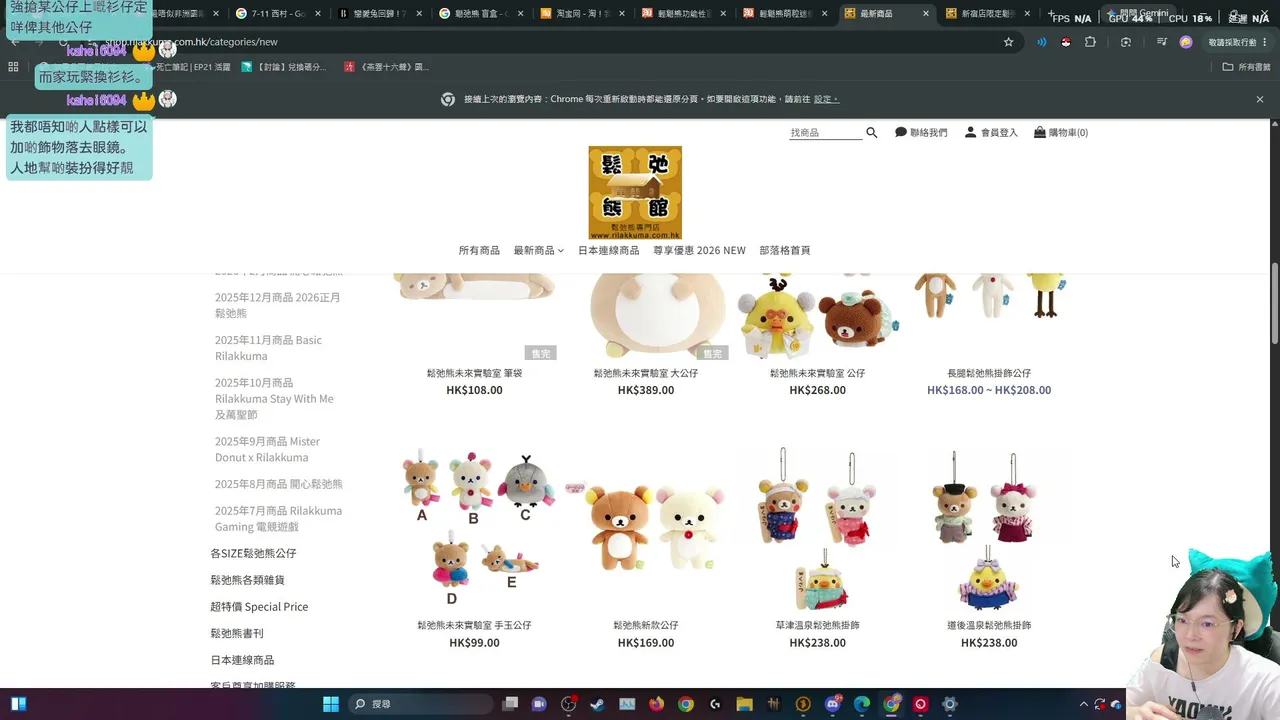Expand the 最新商品 dropdown menu

click(x=538, y=250)
